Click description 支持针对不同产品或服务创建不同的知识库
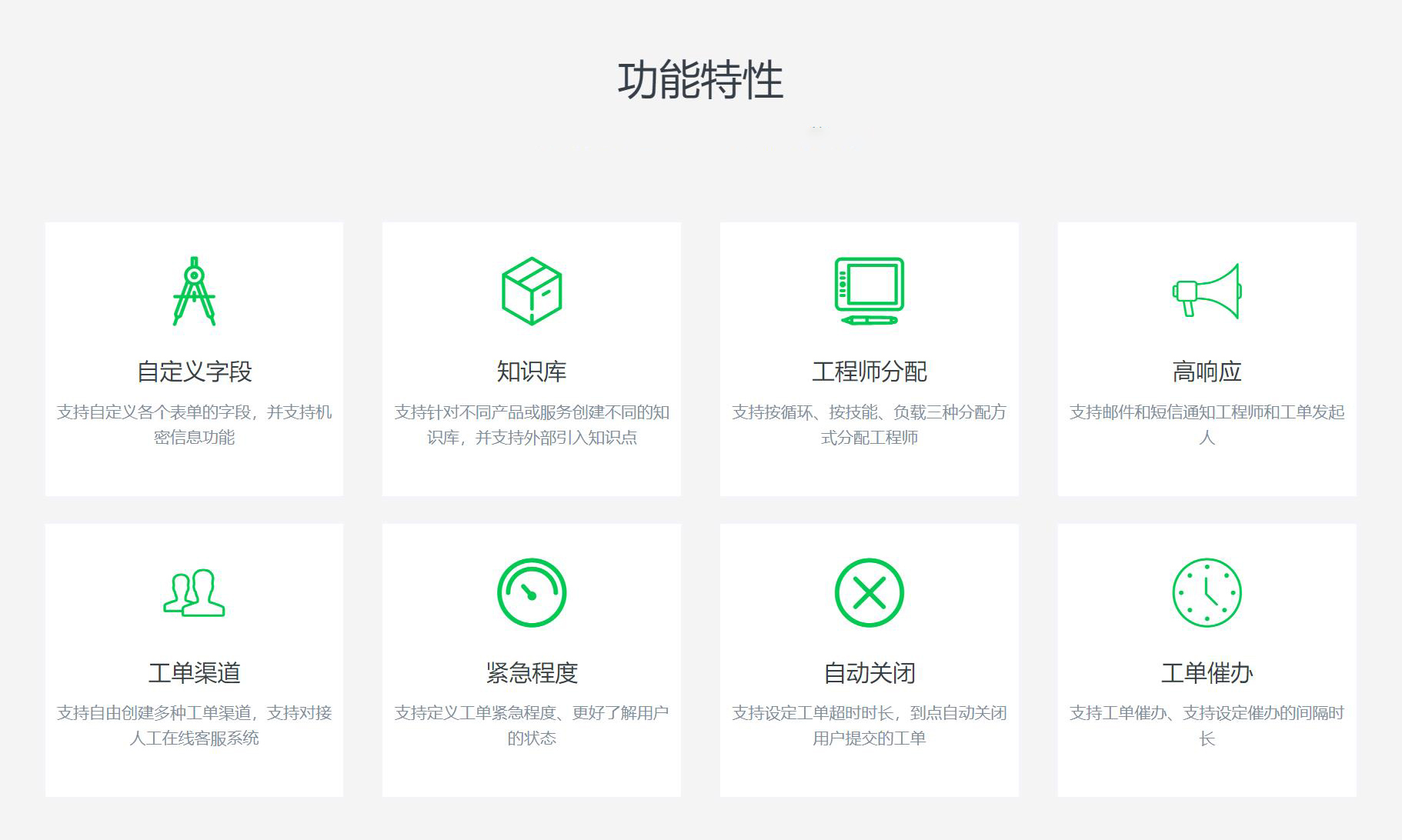Viewport: 1402px width, 840px height. click(x=532, y=425)
